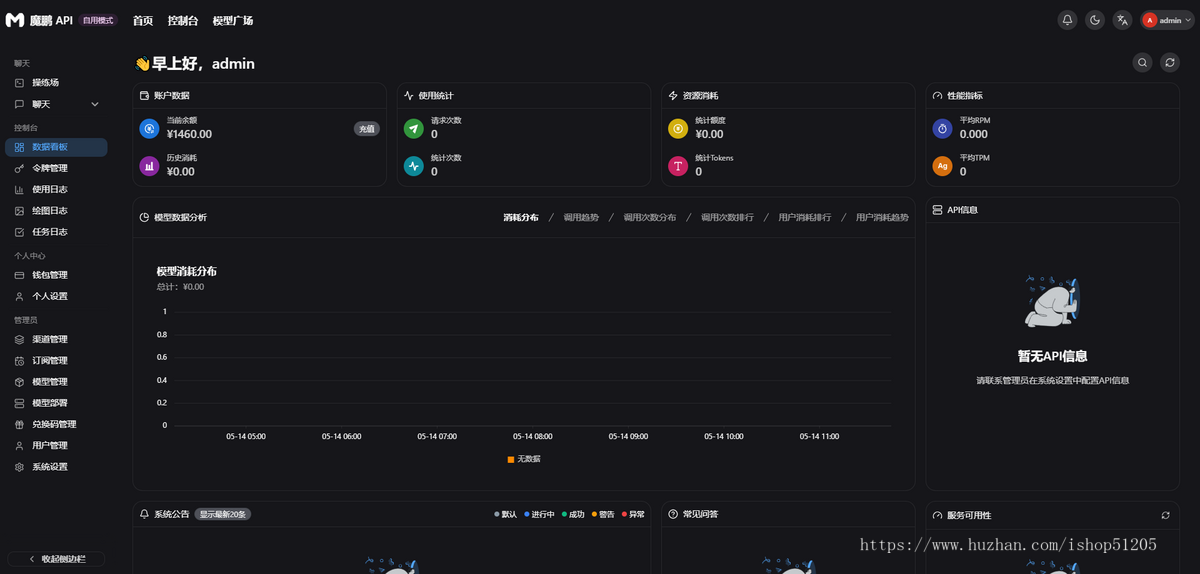
Task: Go to 首页 in top navigation
Action: coord(143,20)
